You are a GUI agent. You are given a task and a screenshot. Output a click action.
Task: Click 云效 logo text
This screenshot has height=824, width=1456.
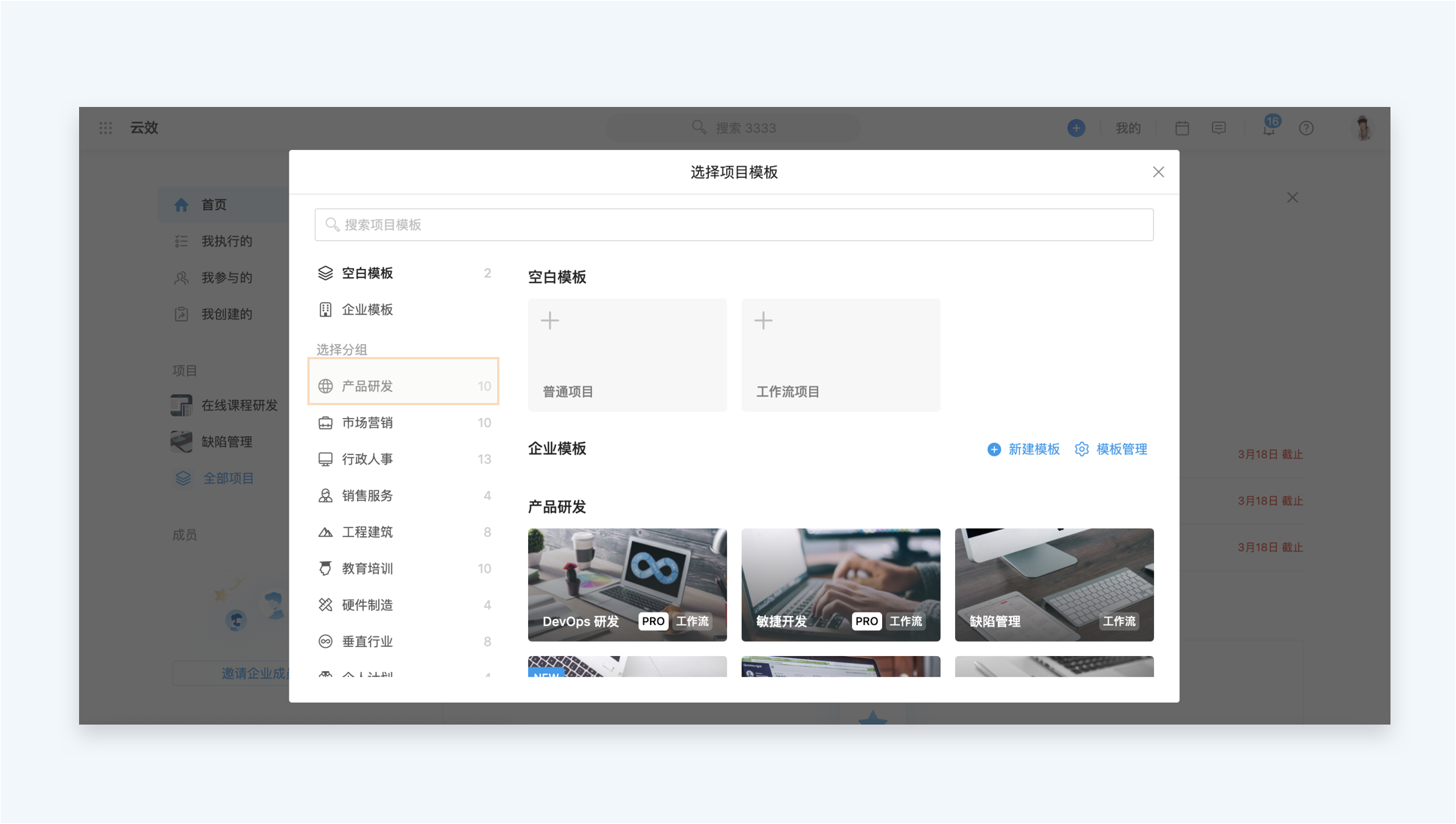[x=144, y=128]
